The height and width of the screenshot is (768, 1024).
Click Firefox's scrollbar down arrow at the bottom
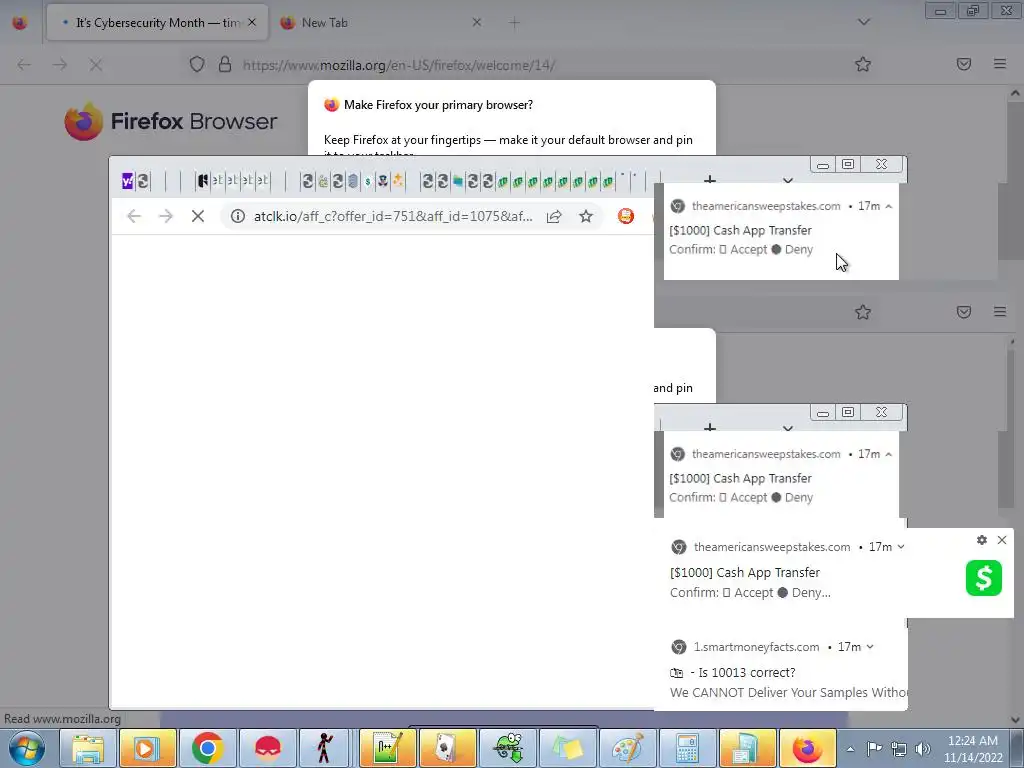1015,720
